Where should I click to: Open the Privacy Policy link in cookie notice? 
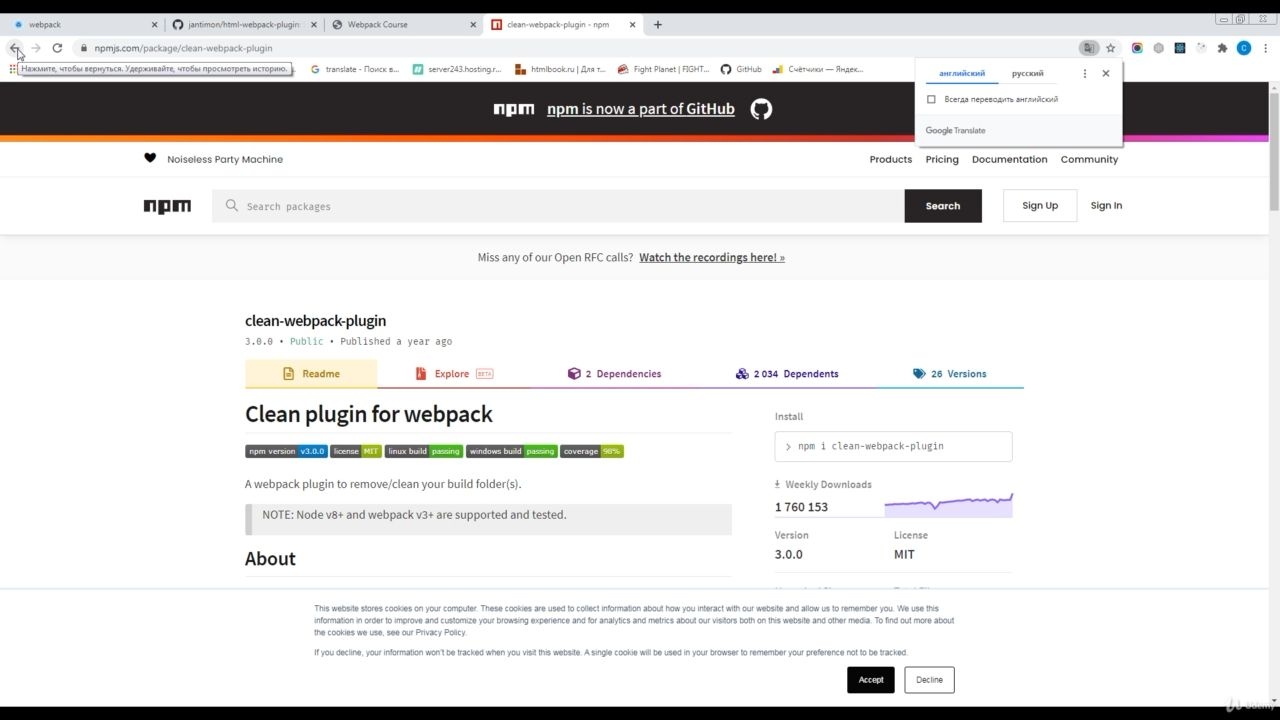click(x=440, y=633)
